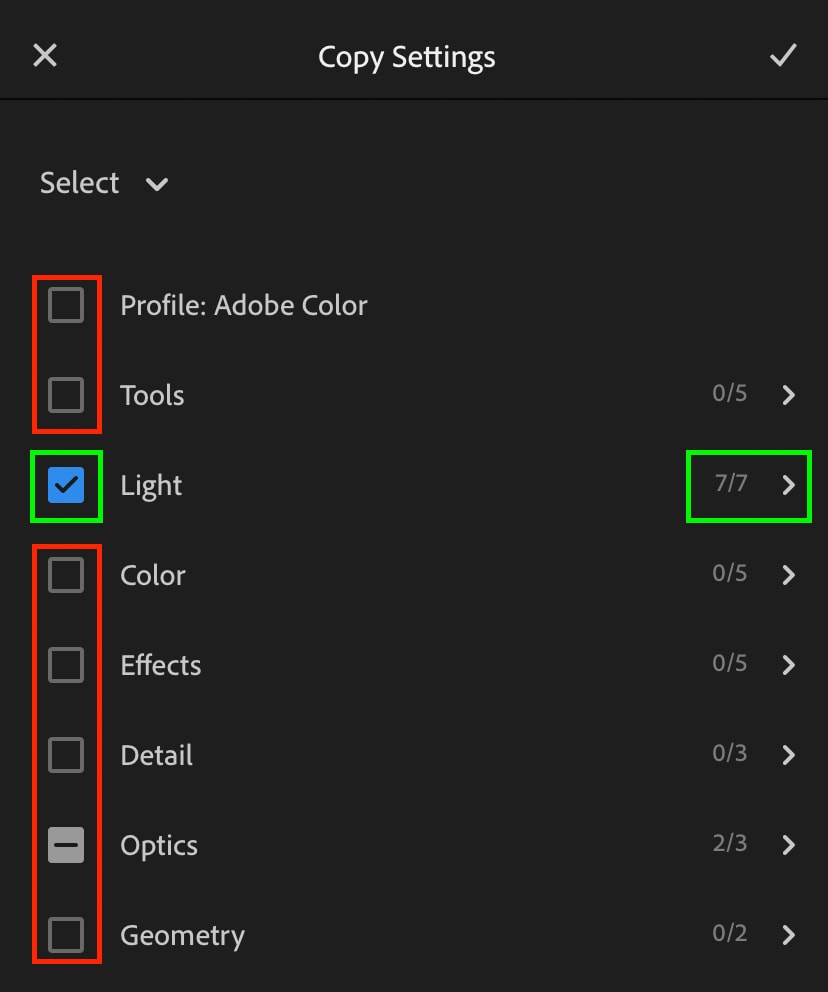Close the Copy Settings dialog with X
The image size is (828, 992).
45,56
